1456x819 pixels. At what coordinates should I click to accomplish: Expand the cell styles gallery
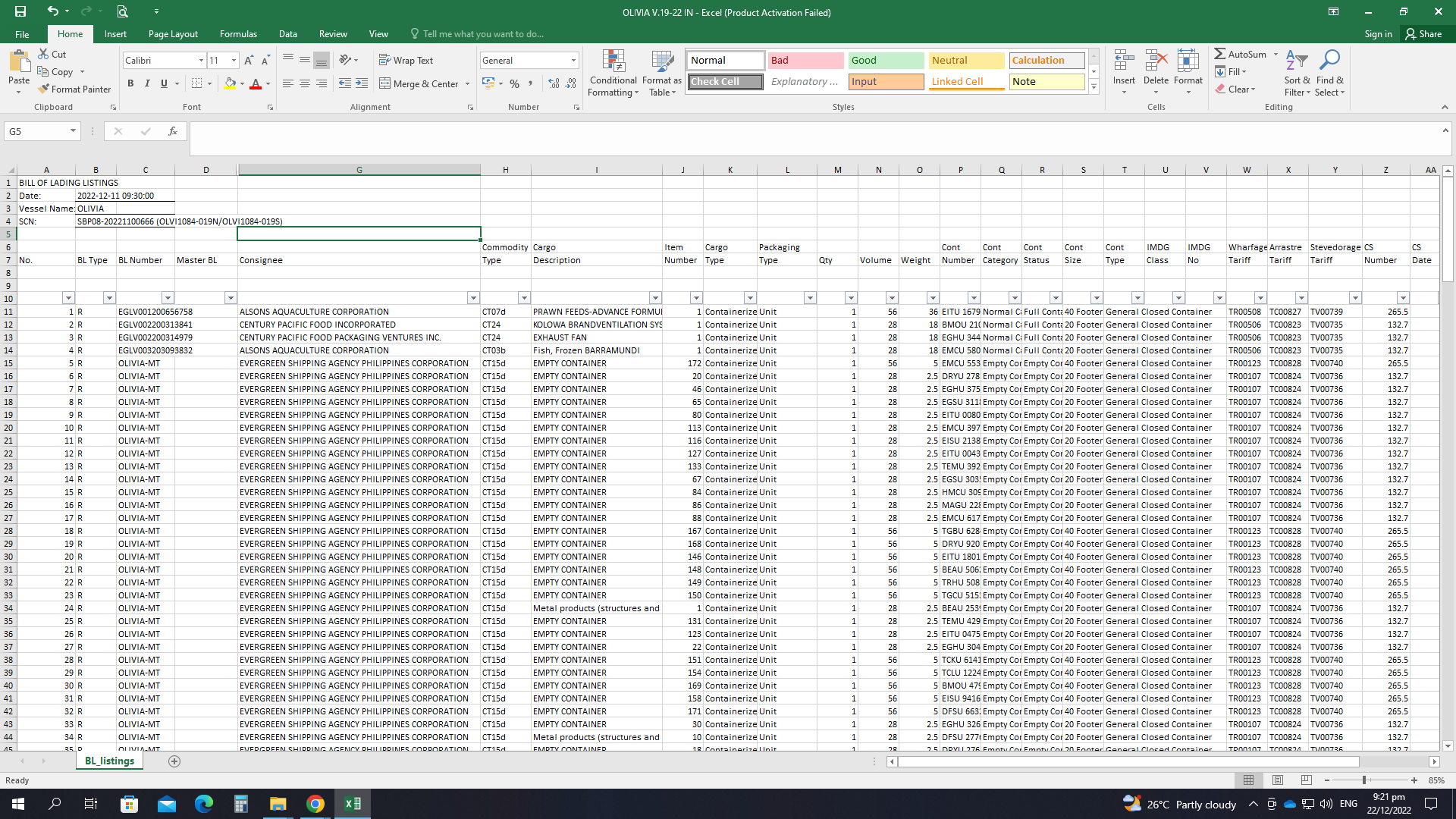[x=1094, y=87]
